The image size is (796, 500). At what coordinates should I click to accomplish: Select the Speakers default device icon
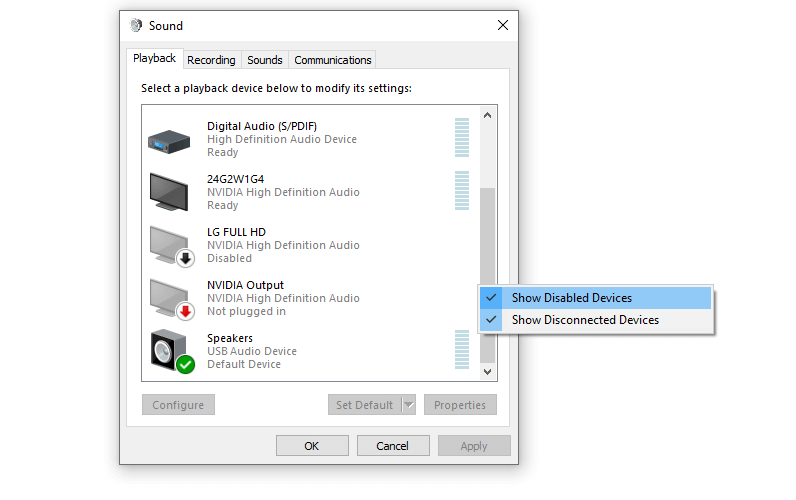pos(172,351)
